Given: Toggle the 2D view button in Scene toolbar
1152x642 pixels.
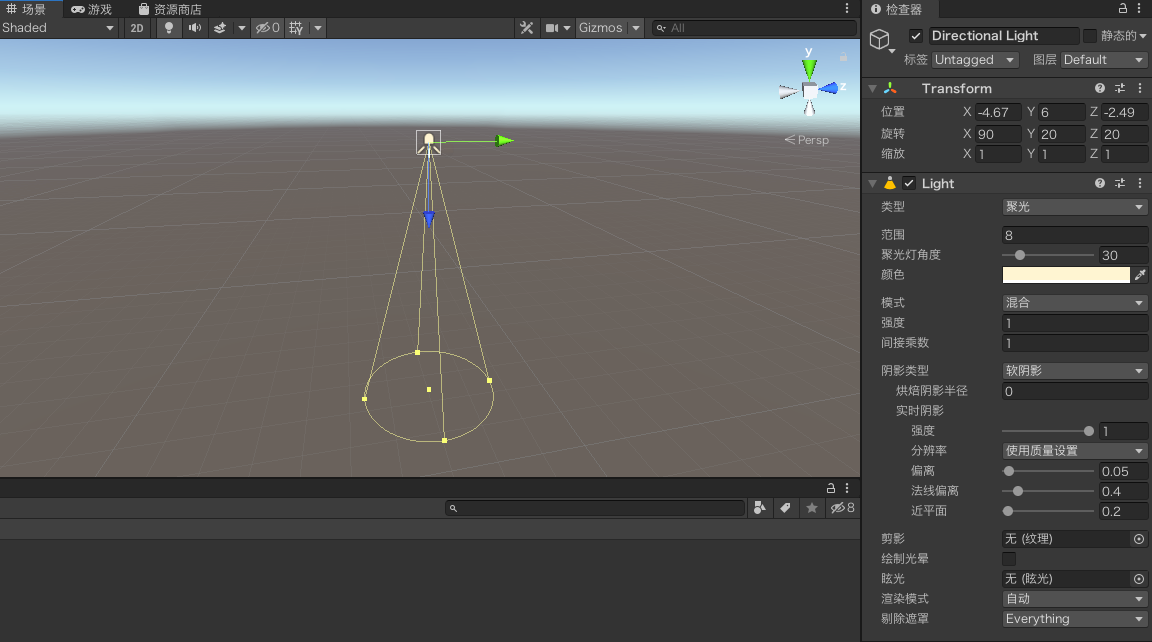Looking at the screenshot, I should click(136, 27).
